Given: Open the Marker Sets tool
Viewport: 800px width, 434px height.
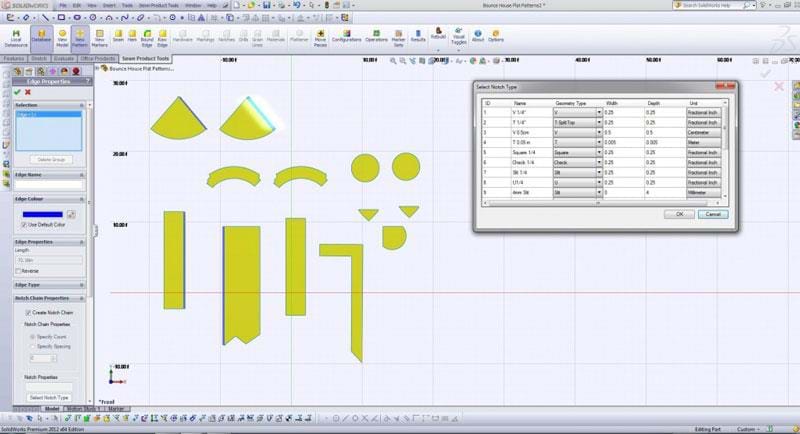Looking at the screenshot, I should click(x=399, y=38).
